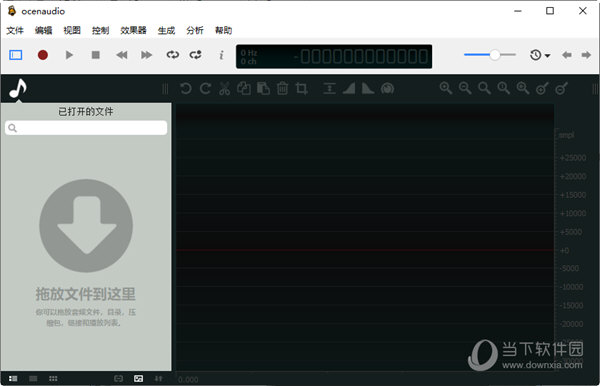Go back with the left arrow
Image resolution: width=600 pixels, height=386 pixels.
click(567, 55)
